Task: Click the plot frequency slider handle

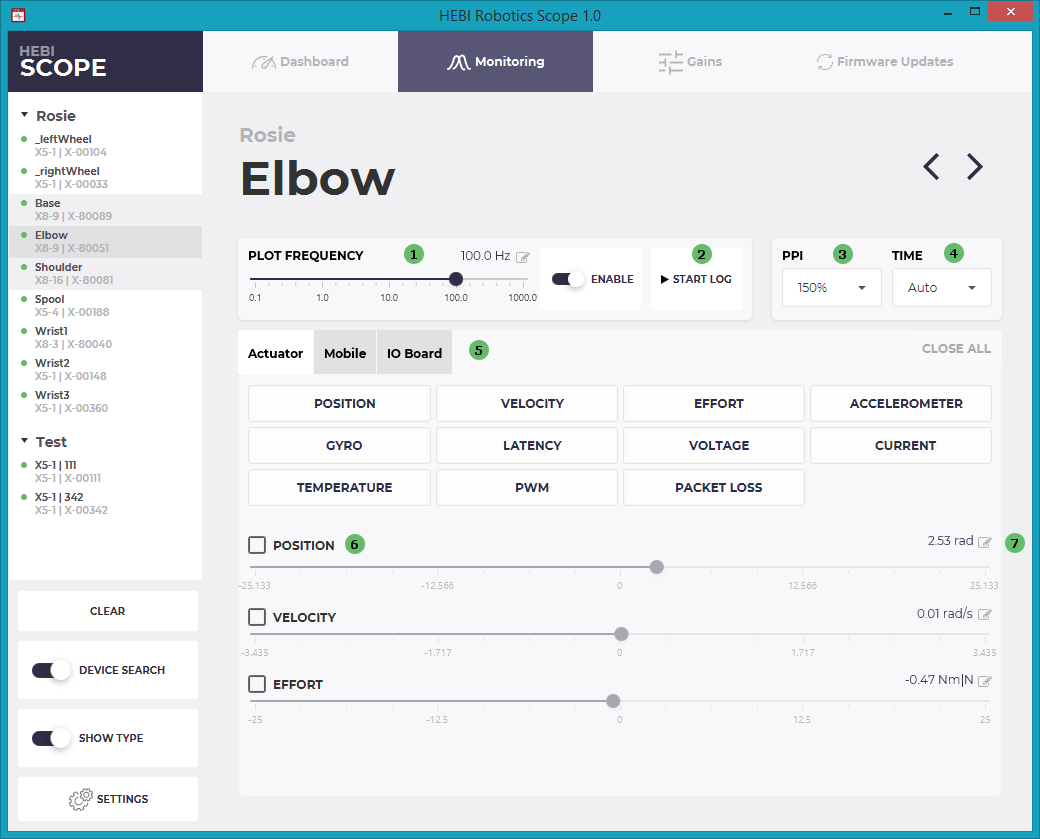Action: point(455,279)
